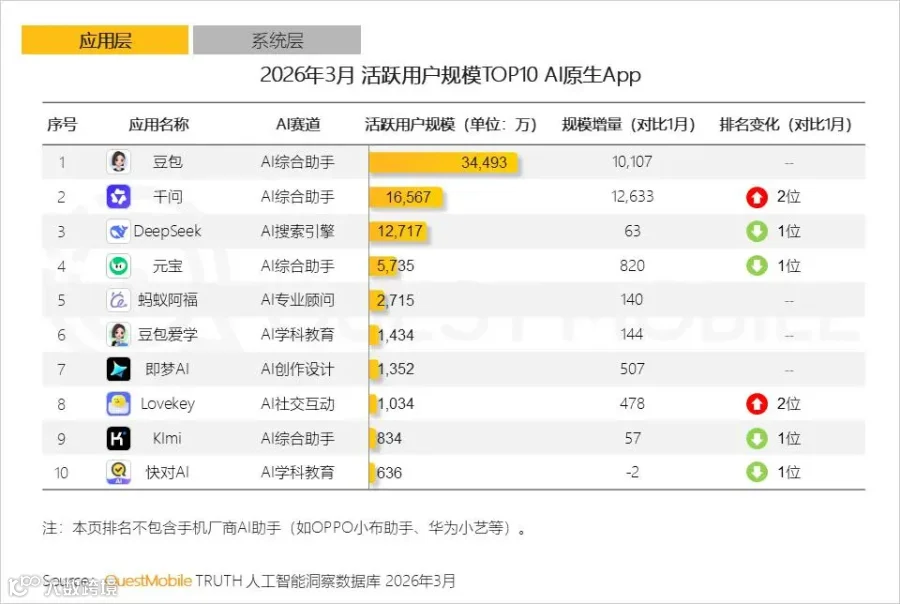Click the 豆包爱学 app icon
The image size is (900, 604).
click(x=118, y=334)
